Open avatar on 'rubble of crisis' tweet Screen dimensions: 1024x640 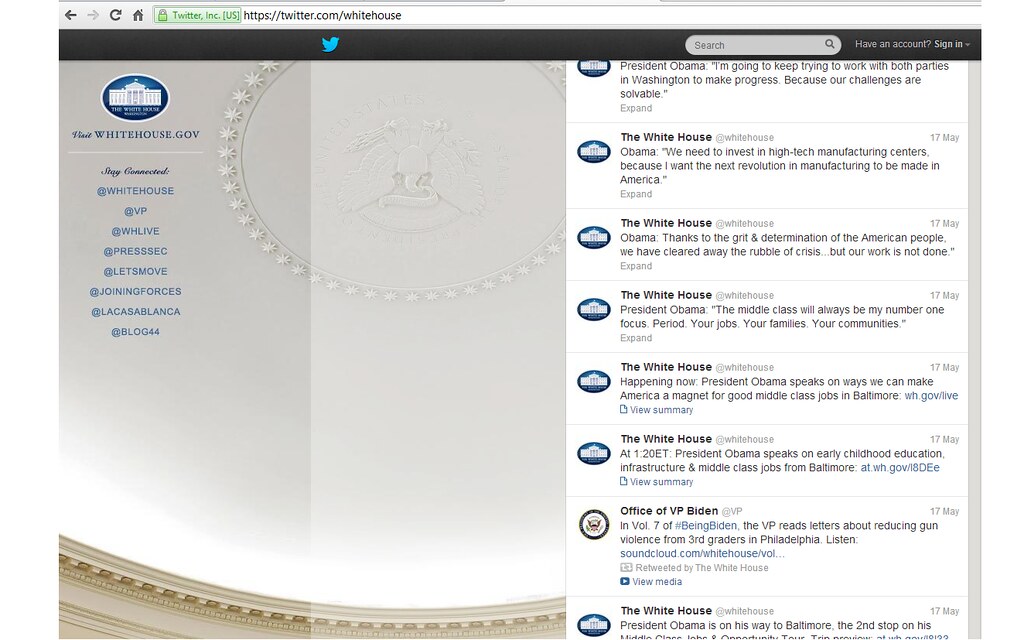[x=594, y=238]
